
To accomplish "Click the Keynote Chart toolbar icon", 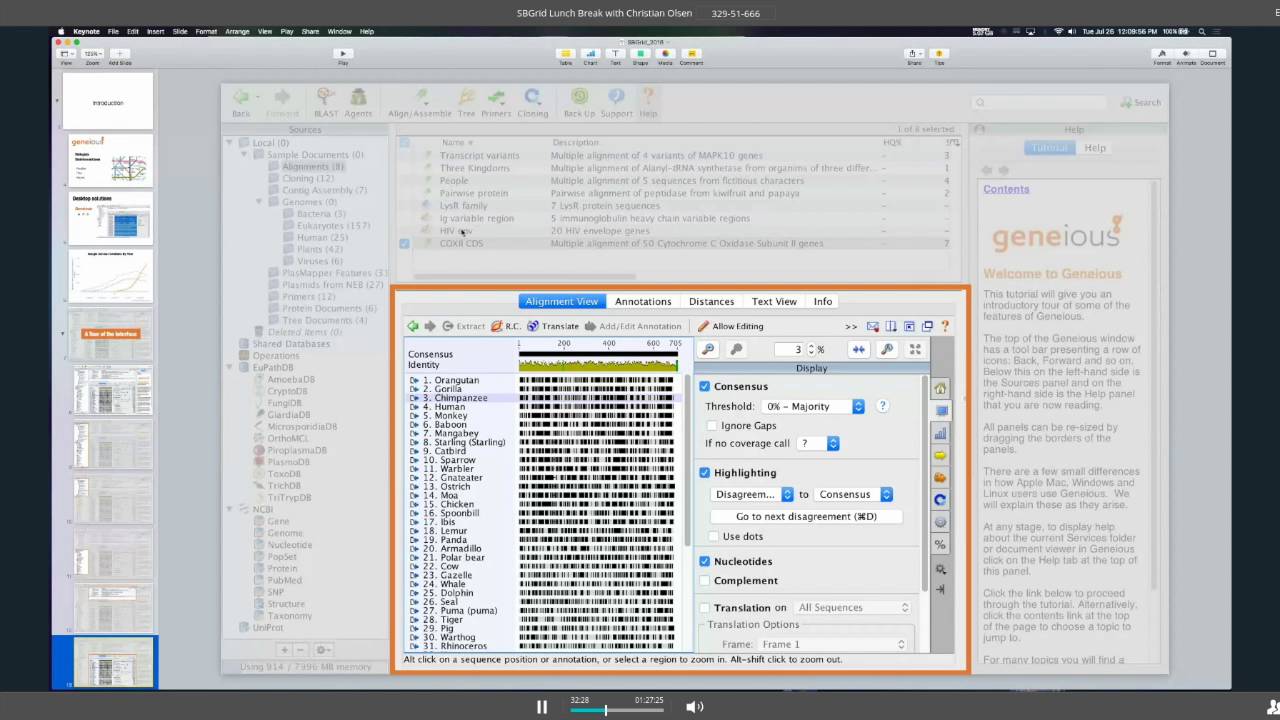I will coord(590,53).
